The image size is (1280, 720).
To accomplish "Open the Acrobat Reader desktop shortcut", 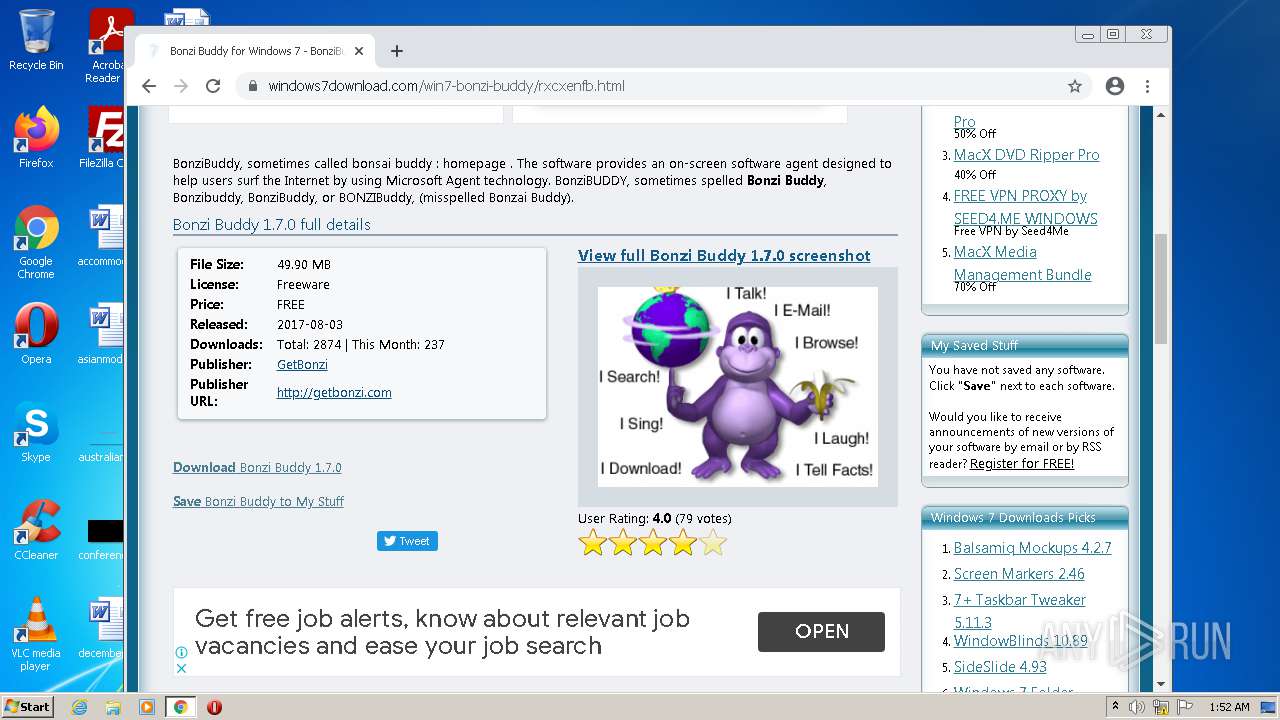I will click(106, 45).
